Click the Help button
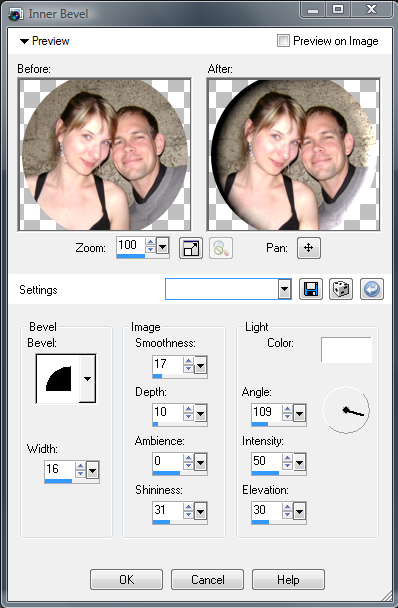The image size is (398, 608). [x=288, y=579]
